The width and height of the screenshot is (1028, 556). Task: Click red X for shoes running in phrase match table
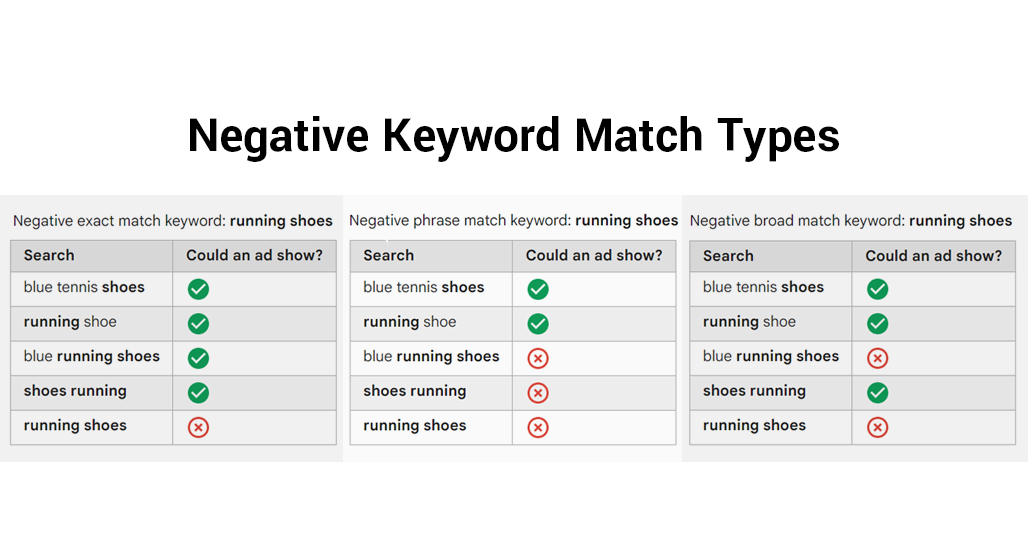point(538,393)
